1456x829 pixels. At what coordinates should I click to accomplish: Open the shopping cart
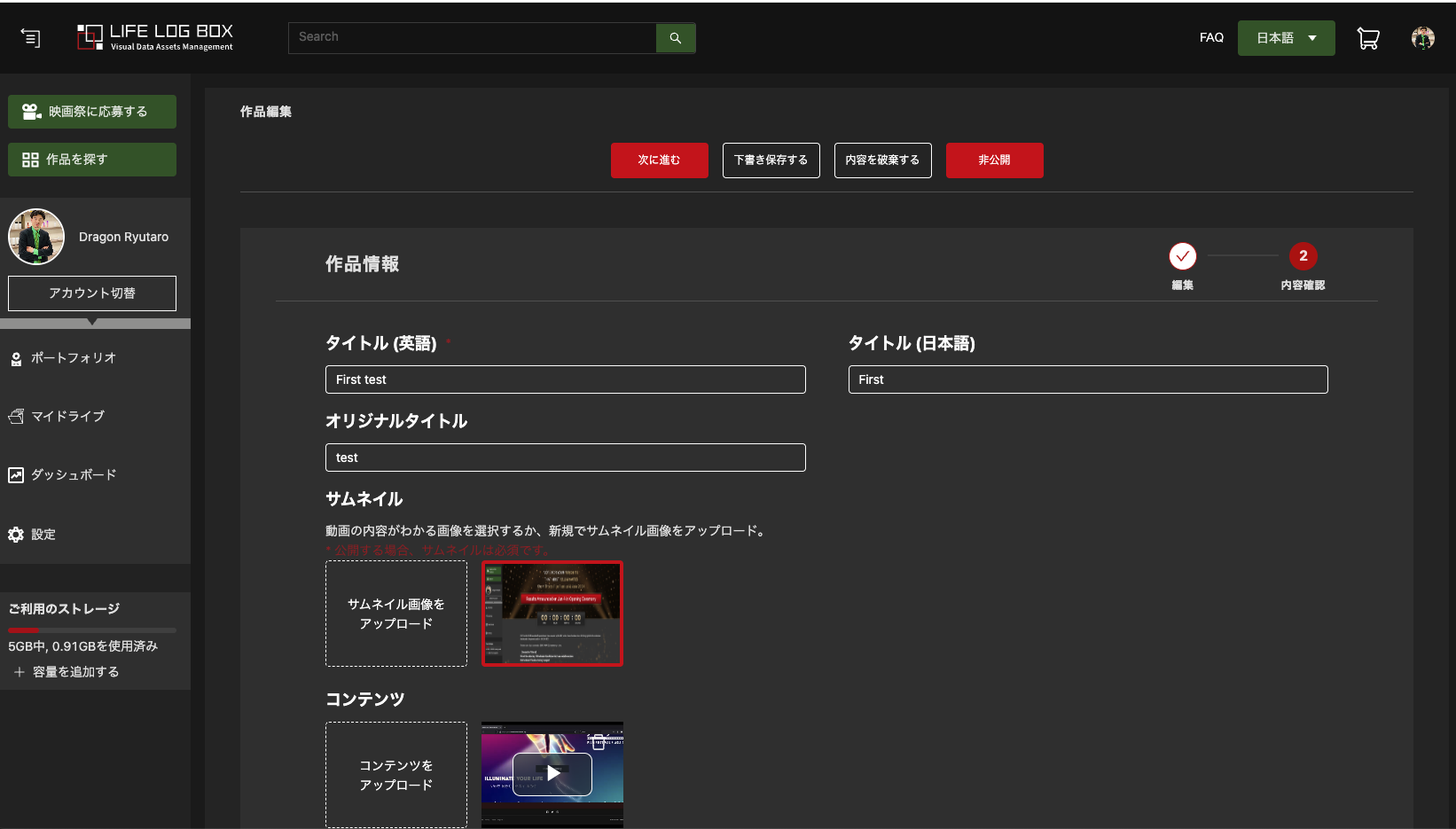point(1368,38)
